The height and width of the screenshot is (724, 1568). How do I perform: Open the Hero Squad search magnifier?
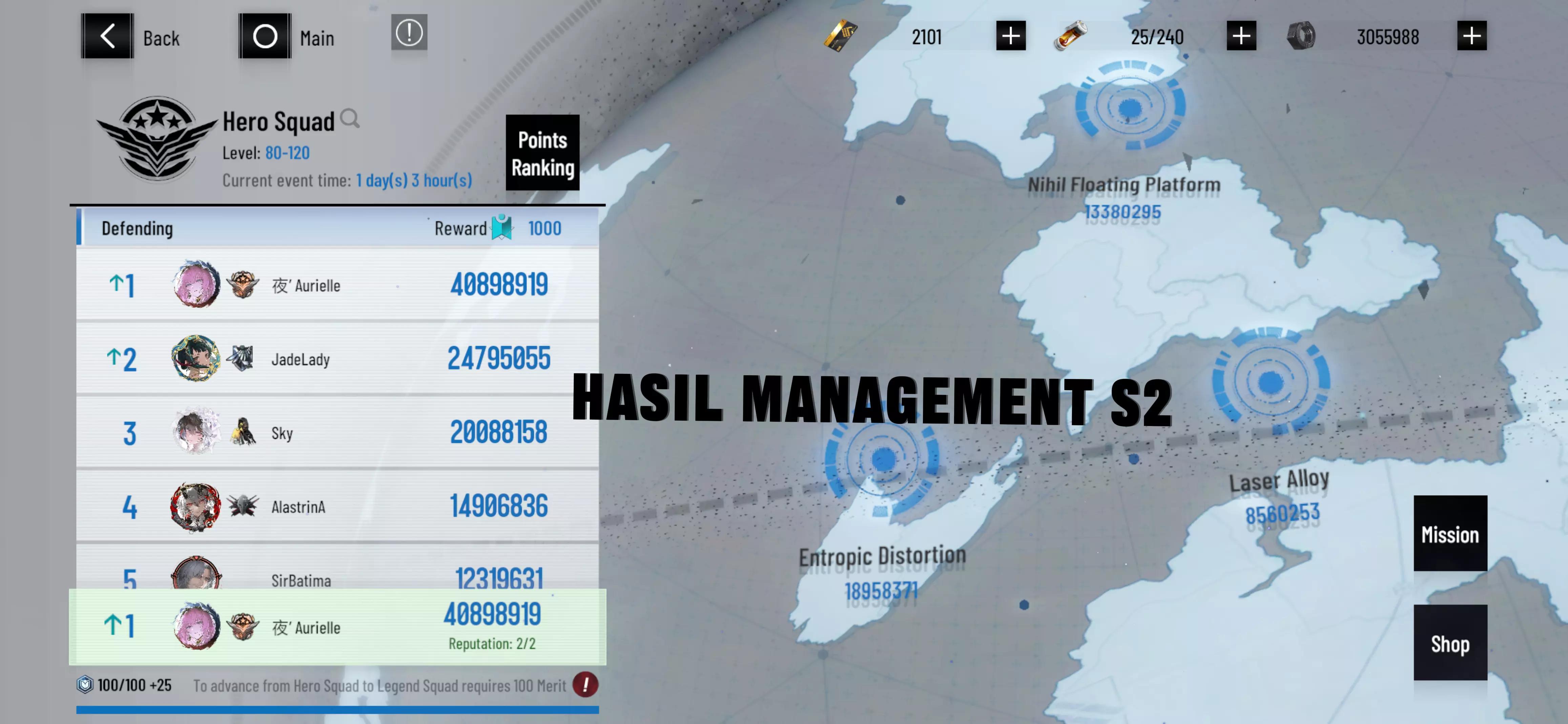pyautogui.click(x=350, y=118)
